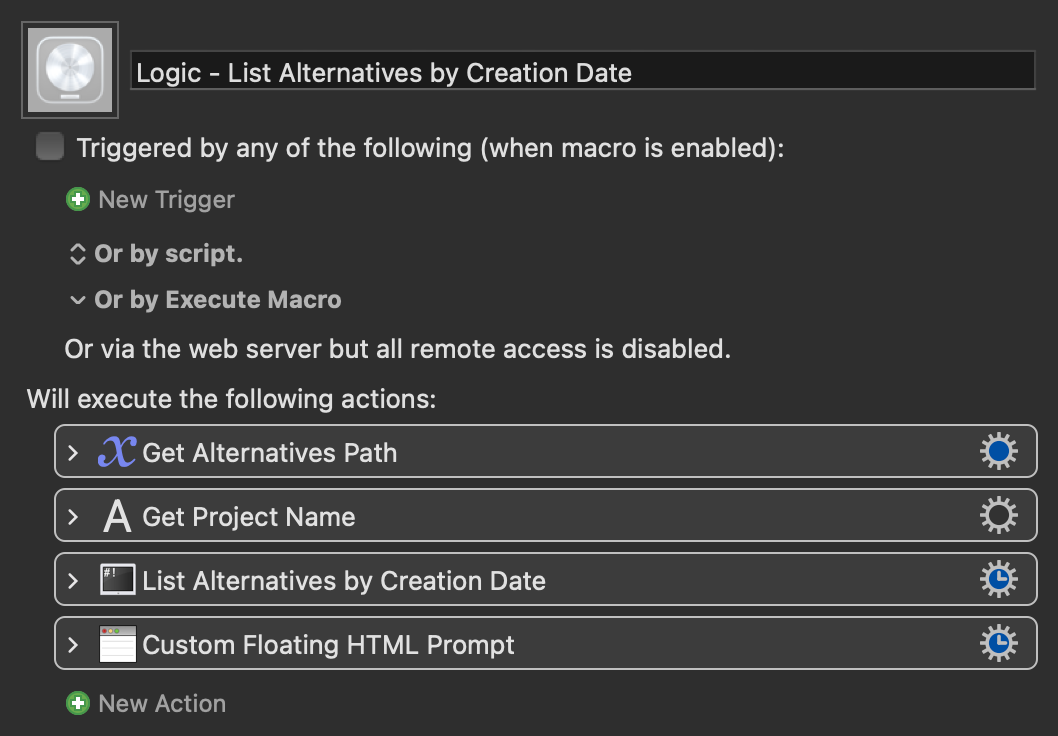The height and width of the screenshot is (736, 1058).
Task: Collapse the Or by Execute Macro section
Action: click(x=78, y=300)
